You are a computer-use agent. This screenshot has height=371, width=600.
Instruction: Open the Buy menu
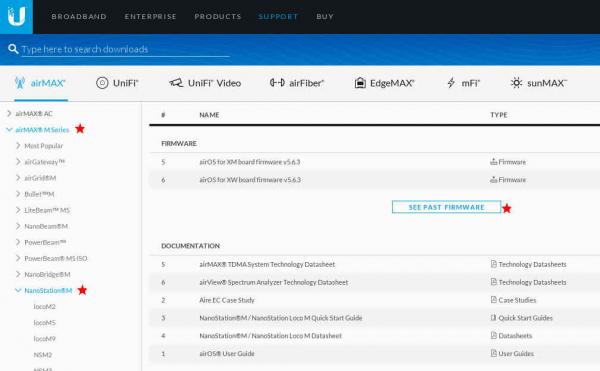point(325,16)
